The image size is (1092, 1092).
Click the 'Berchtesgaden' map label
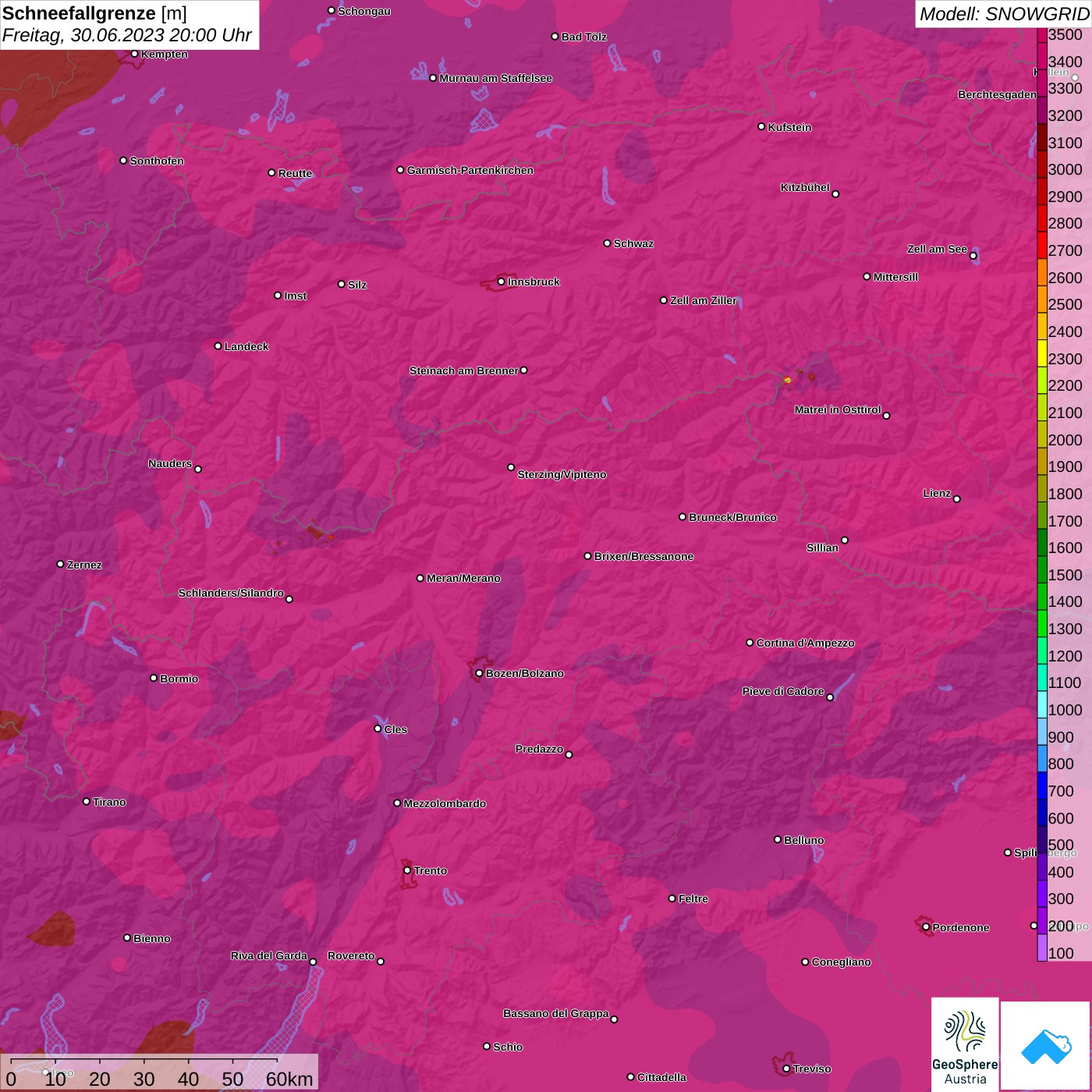998,94
